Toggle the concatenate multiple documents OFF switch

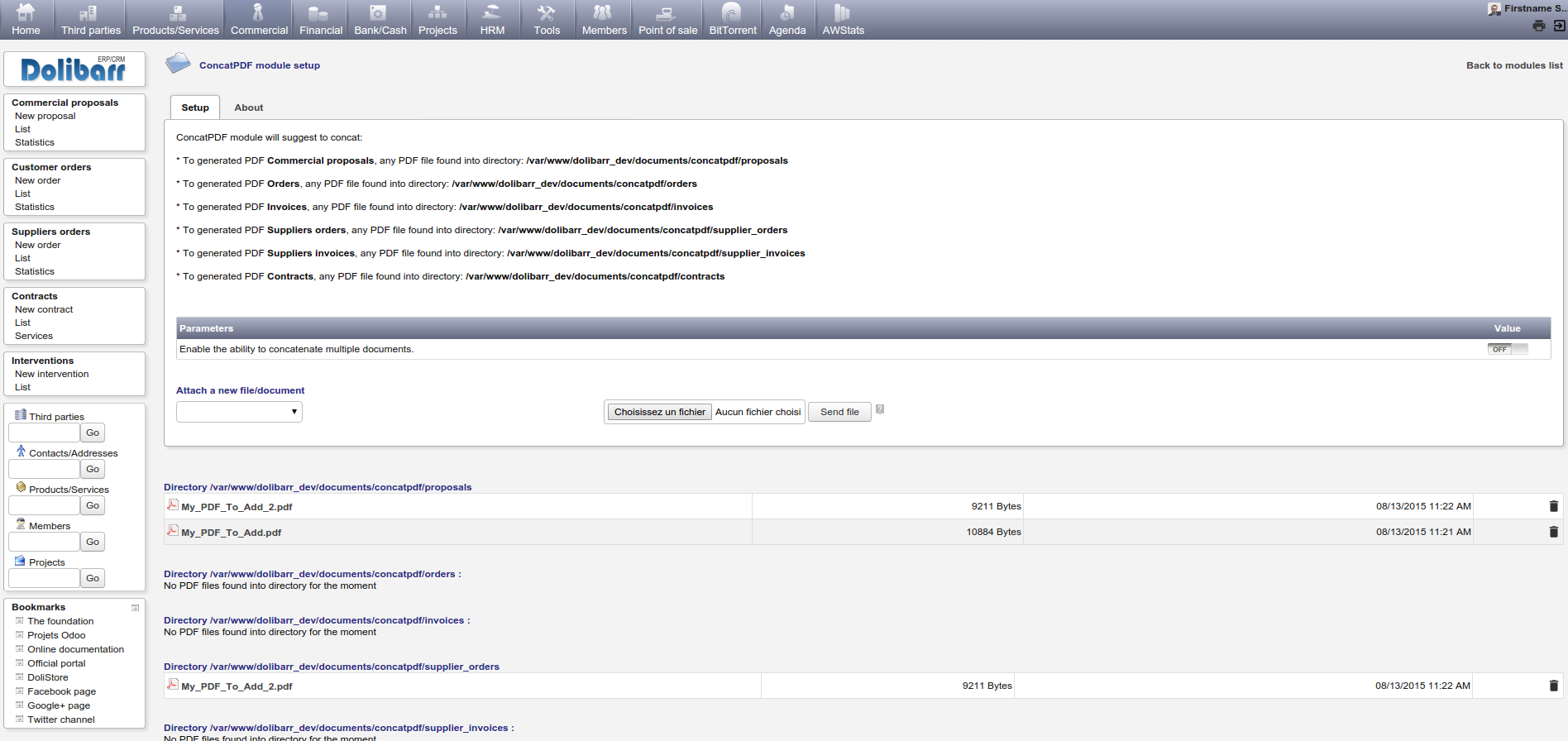tap(1507, 349)
